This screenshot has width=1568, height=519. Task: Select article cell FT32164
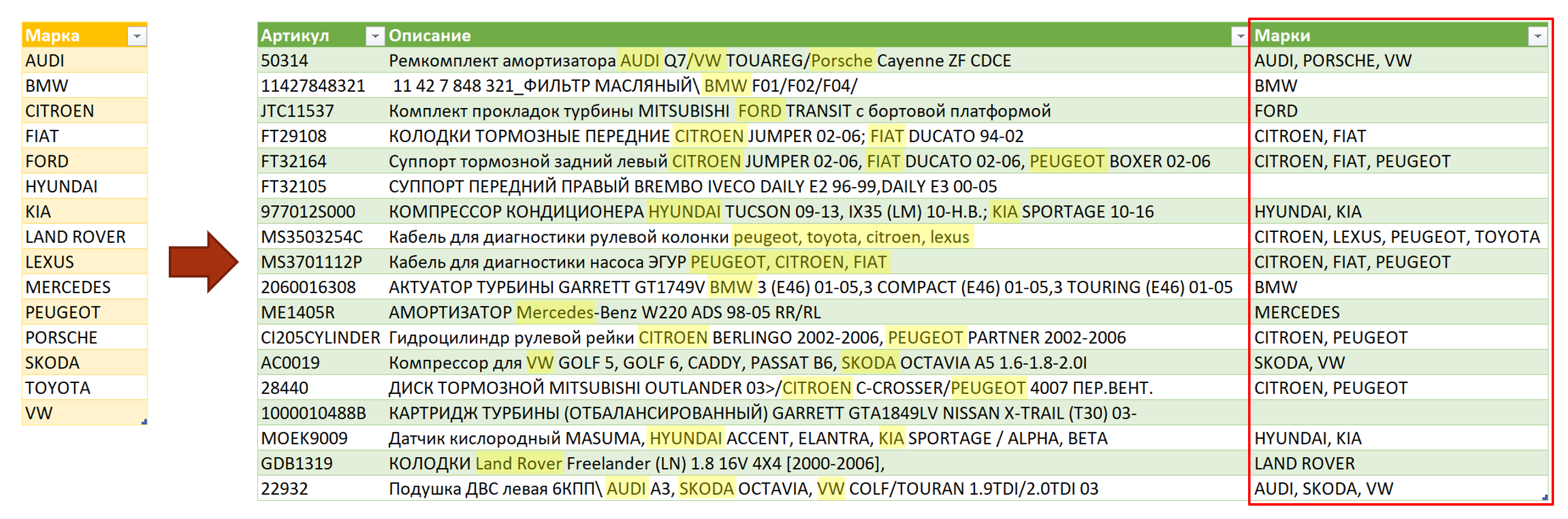point(321,161)
